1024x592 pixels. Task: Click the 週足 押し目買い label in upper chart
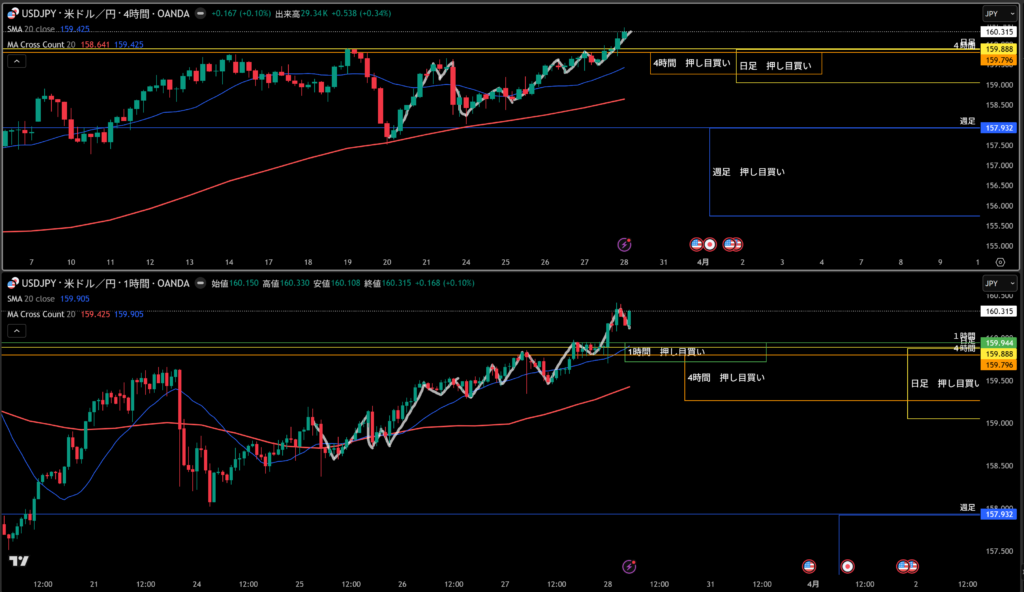tap(748, 172)
